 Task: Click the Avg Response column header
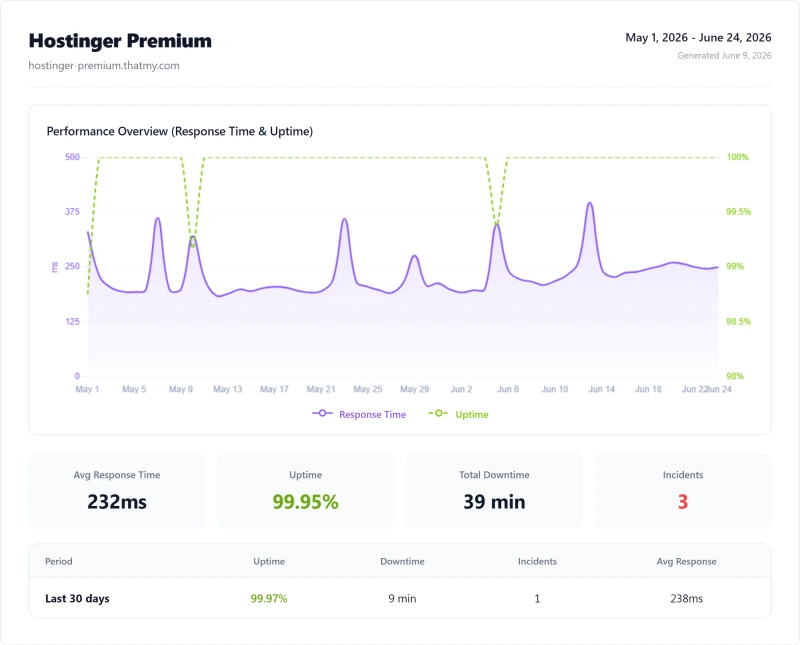tap(686, 561)
